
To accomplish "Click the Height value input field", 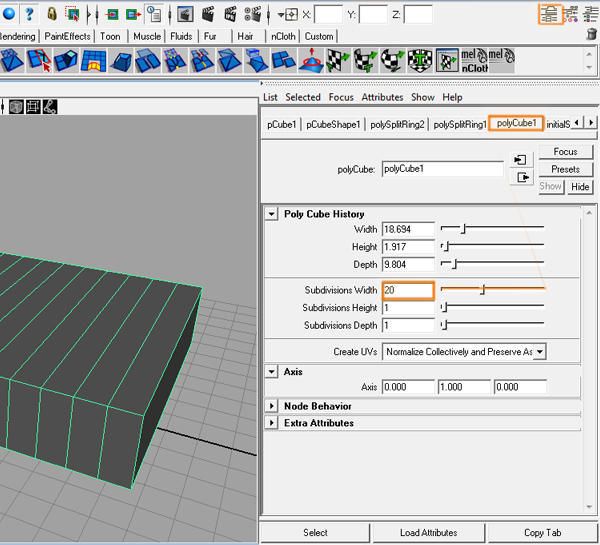I will coord(408,247).
